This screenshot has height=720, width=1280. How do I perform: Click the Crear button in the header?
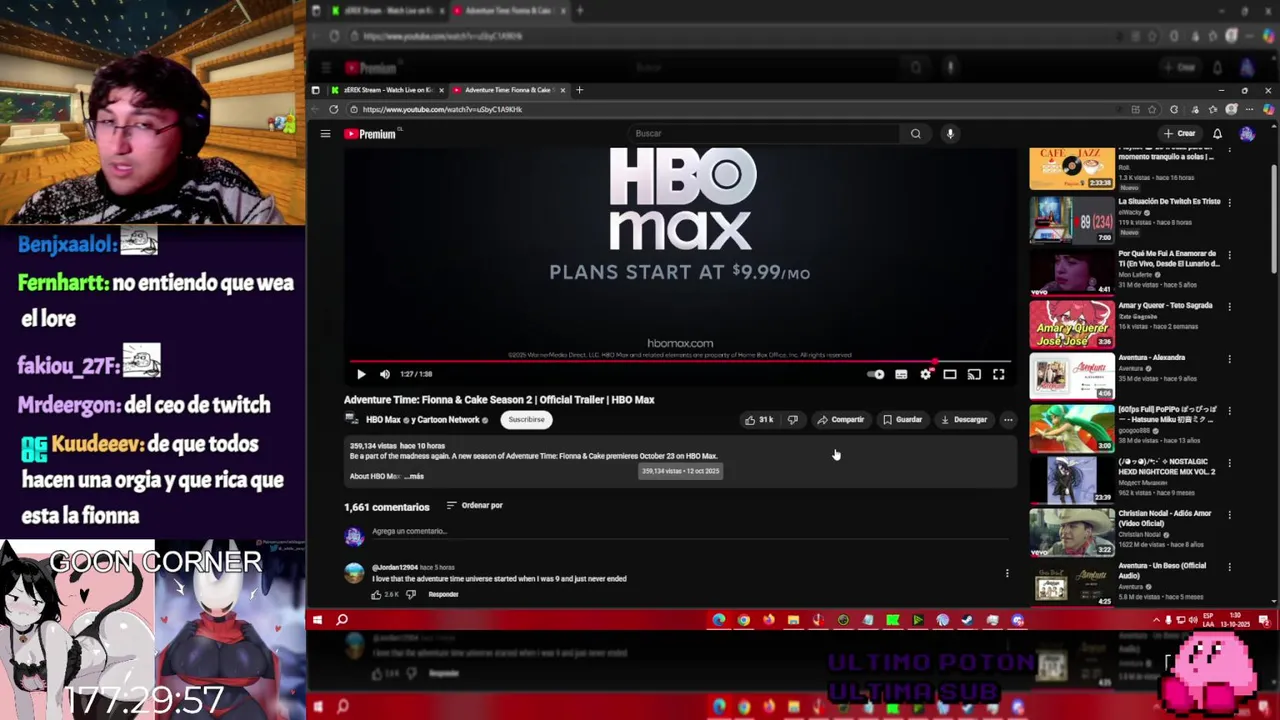click(1179, 133)
